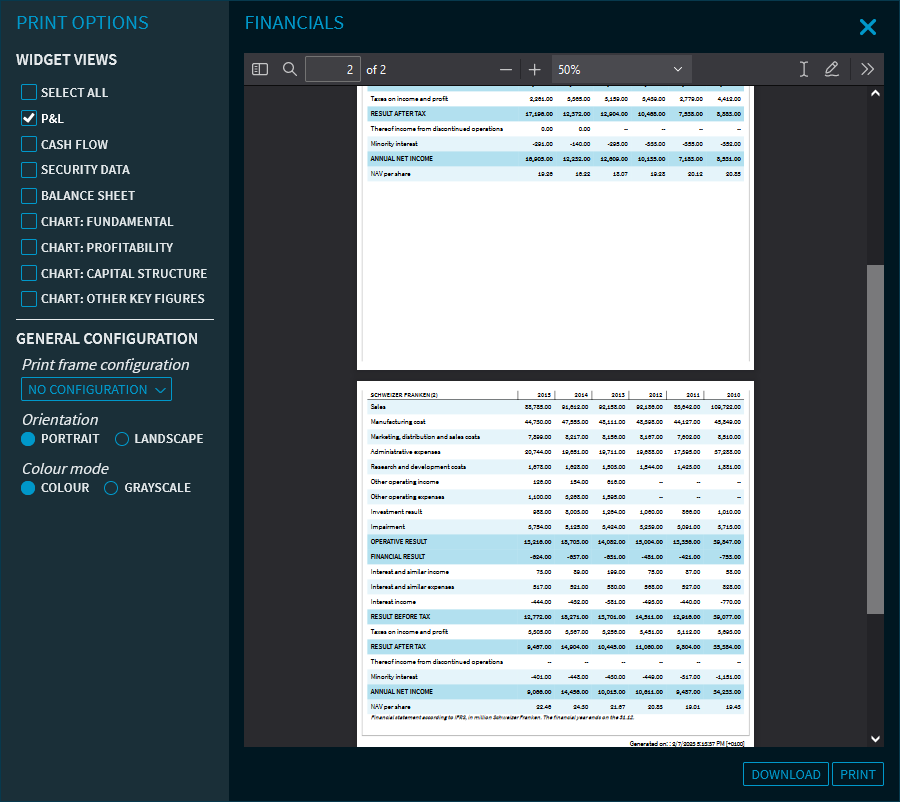Image resolution: width=900 pixels, height=802 pixels.
Task: Click the page number input field
Action: 333,70
